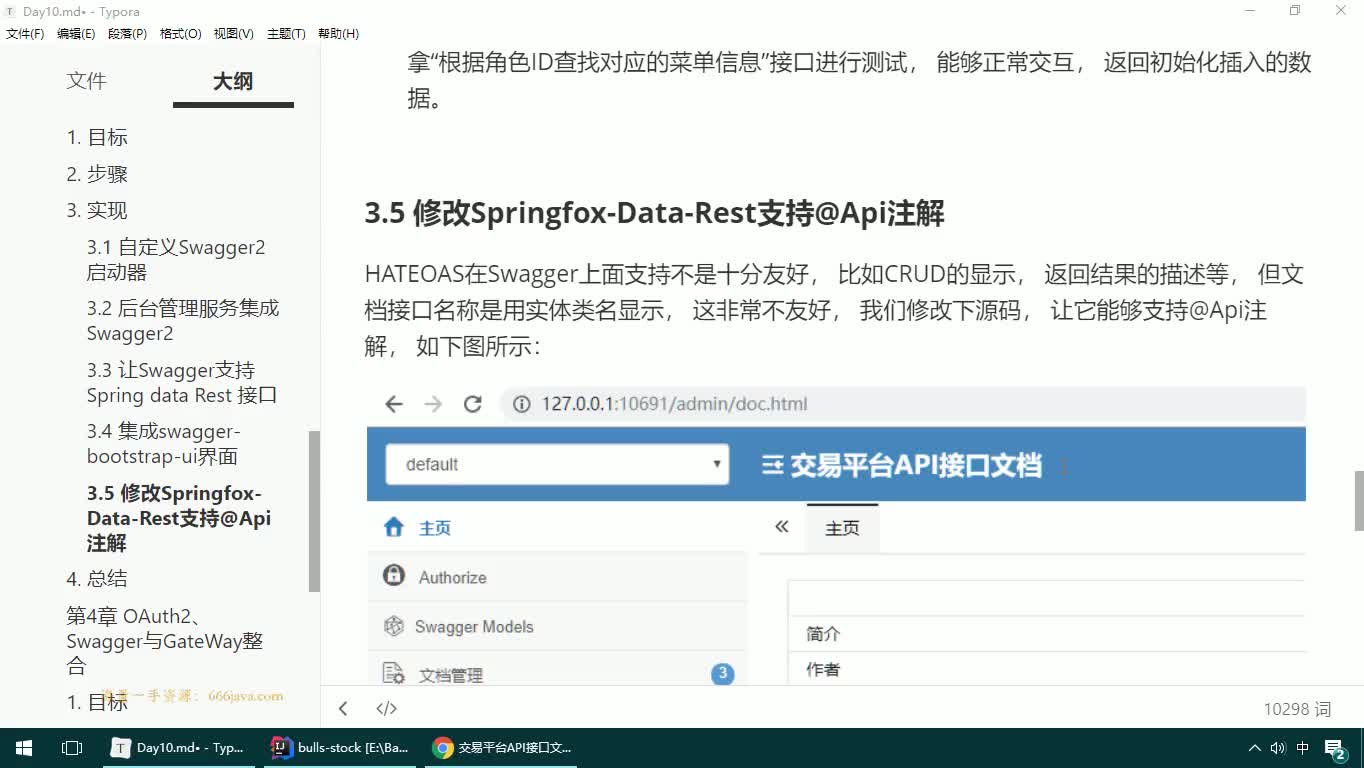Click the 3.5 修改Springfox-Data-Rest document heading
The image size is (1364, 768).
(654, 213)
